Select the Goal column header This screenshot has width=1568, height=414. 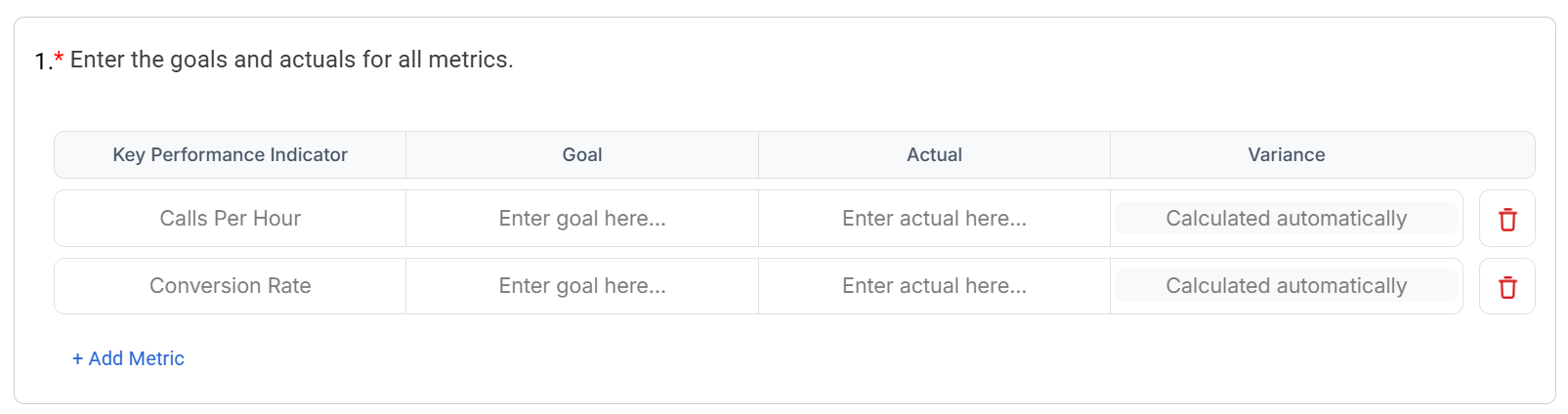582,155
